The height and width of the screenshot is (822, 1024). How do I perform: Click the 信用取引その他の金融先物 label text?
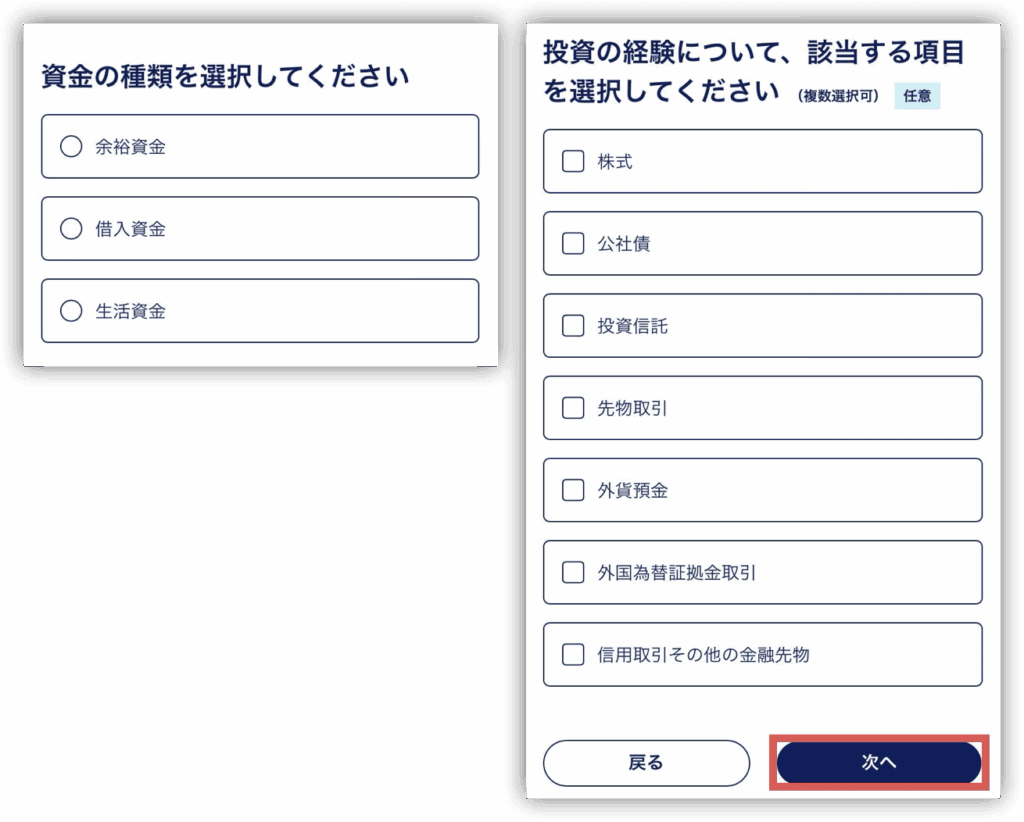(703, 655)
